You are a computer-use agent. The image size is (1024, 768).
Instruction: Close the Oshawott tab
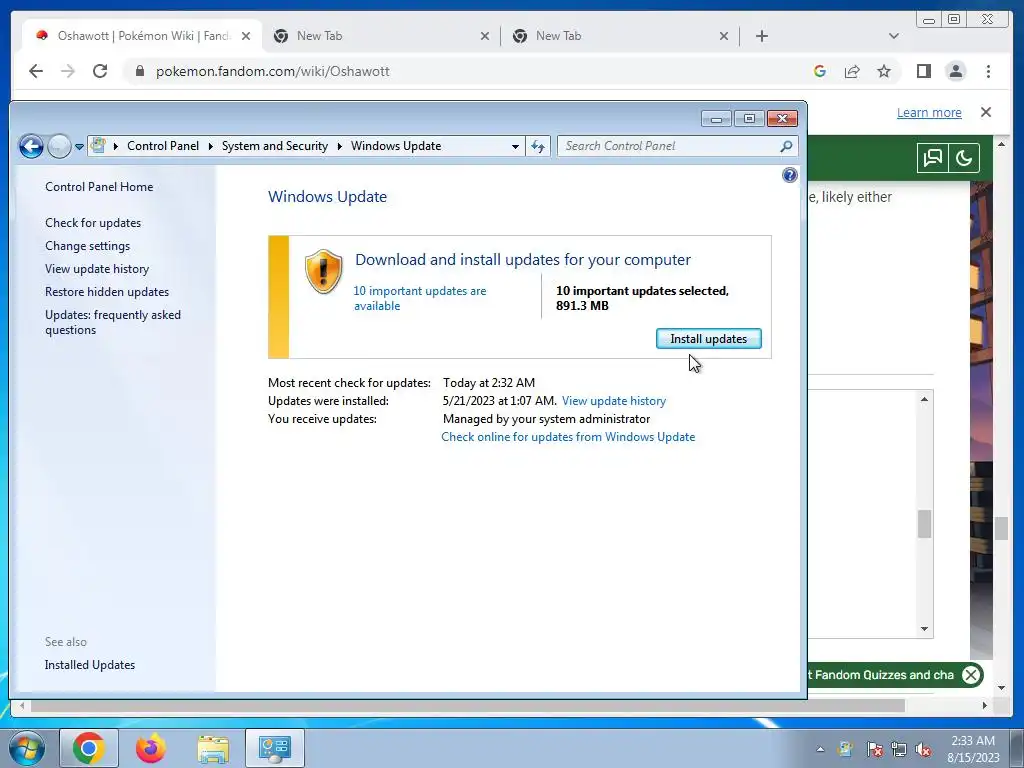[x=246, y=36]
